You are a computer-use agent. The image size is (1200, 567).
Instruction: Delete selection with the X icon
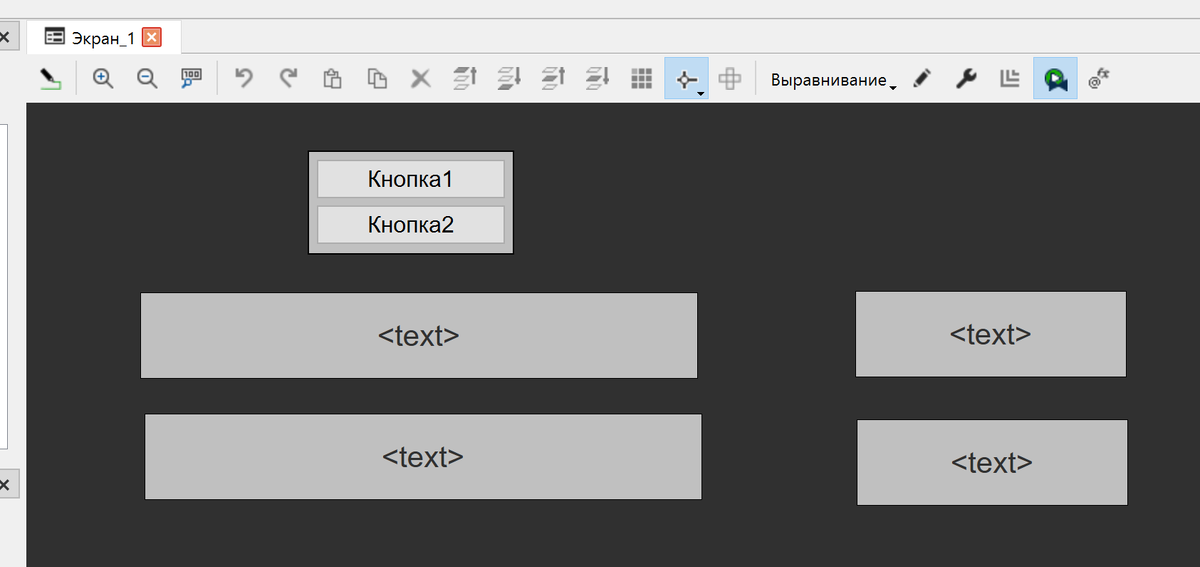pyautogui.click(x=421, y=79)
